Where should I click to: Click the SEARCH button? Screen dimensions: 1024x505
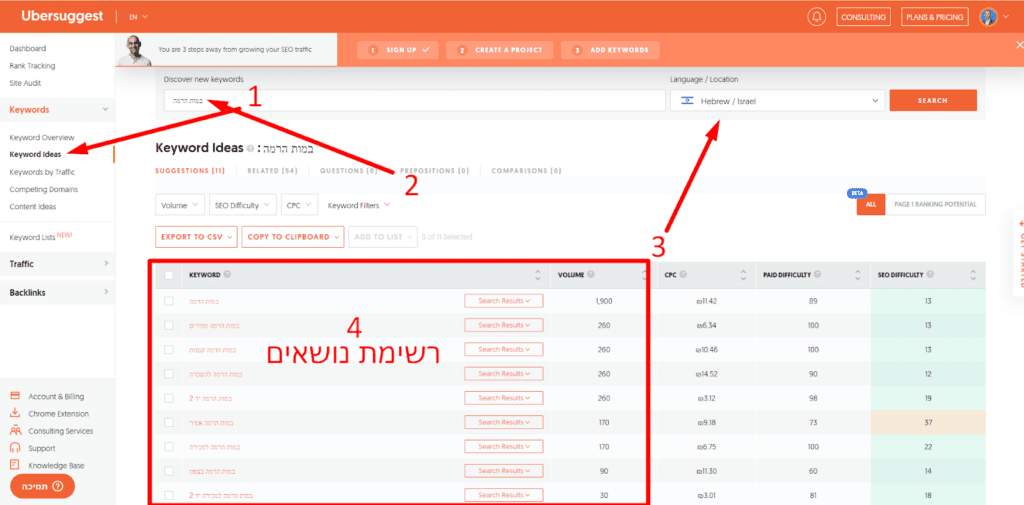(x=933, y=101)
